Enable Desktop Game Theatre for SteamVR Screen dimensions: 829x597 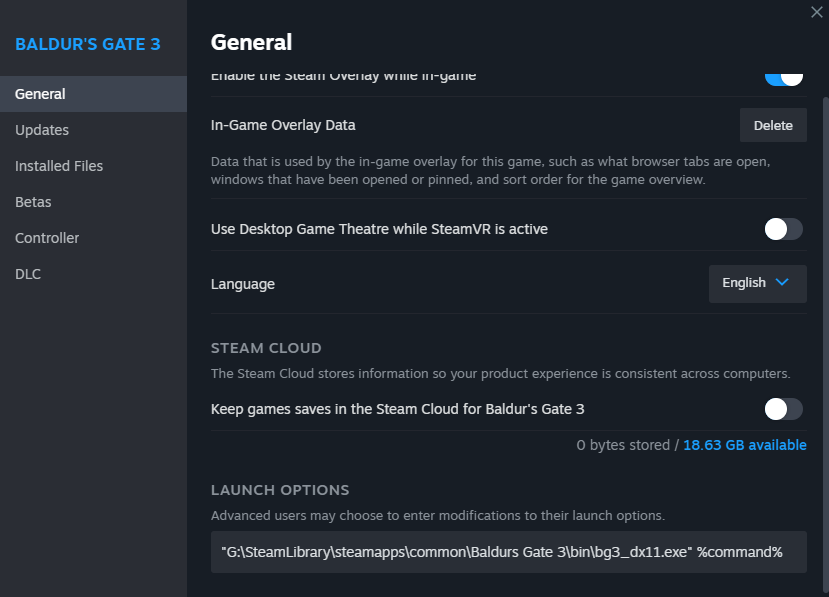(x=784, y=229)
